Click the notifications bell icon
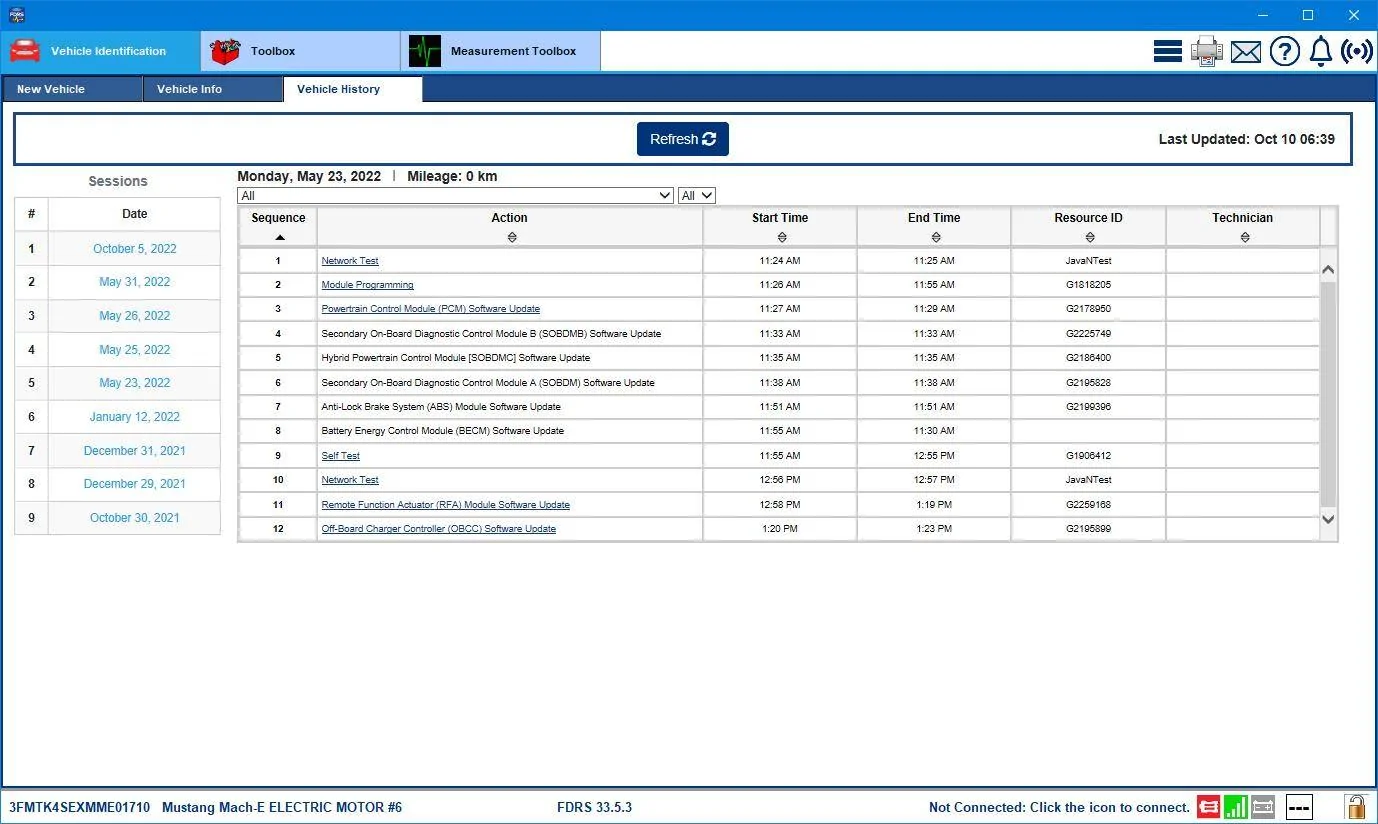 (1321, 51)
